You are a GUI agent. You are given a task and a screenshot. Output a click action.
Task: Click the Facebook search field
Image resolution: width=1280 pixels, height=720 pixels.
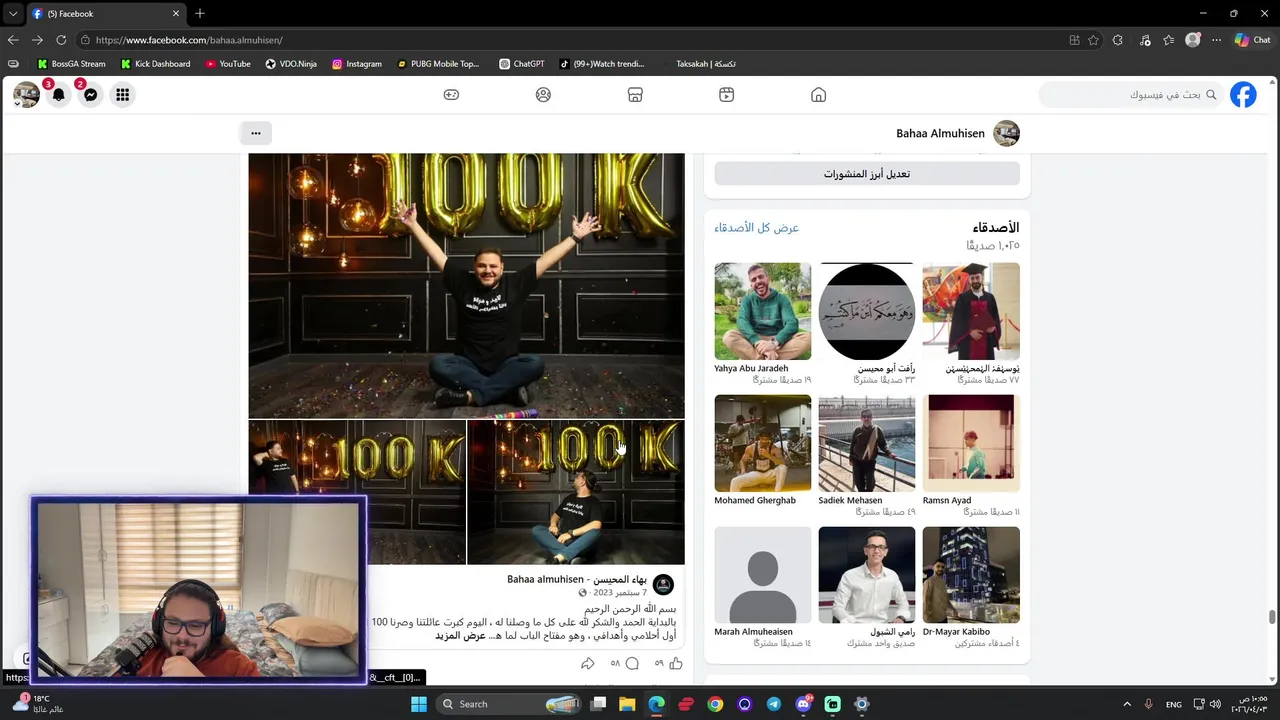[1132, 95]
